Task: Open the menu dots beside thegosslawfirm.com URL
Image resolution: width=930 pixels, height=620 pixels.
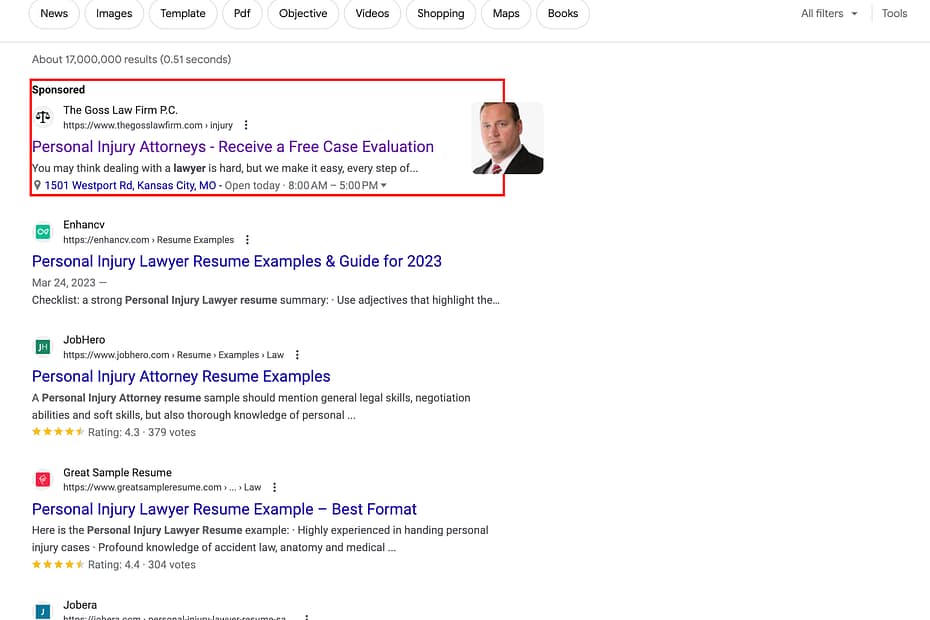Action: tap(246, 125)
